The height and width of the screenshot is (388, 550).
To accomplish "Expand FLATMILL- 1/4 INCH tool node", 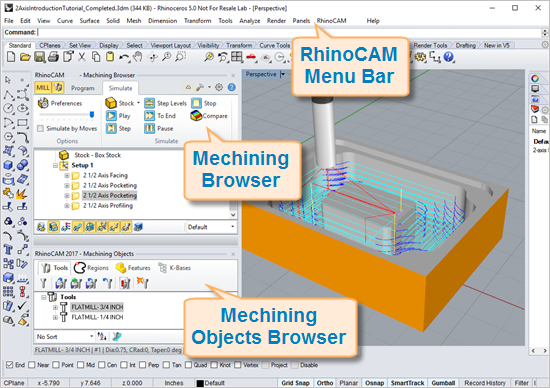I will pyautogui.click(x=55, y=317).
